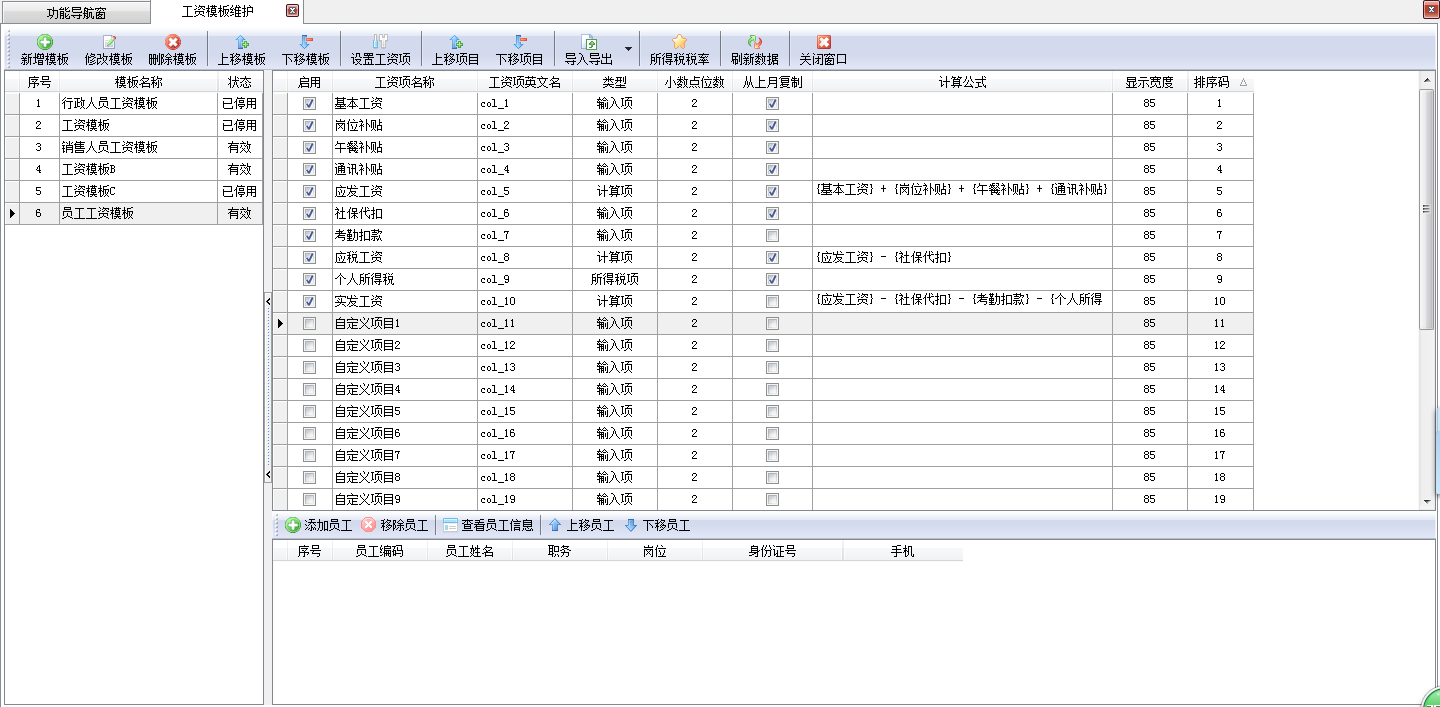Open the 所得税税率 star icon

(680, 42)
